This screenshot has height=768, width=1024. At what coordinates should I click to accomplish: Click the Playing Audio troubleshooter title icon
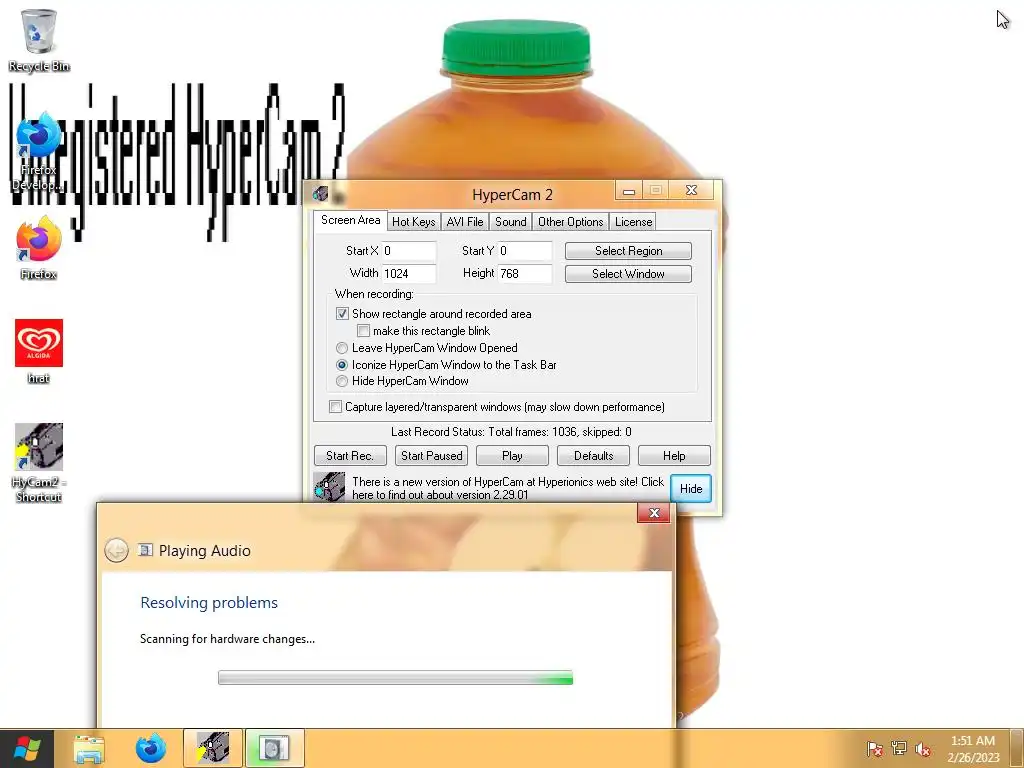tap(145, 550)
